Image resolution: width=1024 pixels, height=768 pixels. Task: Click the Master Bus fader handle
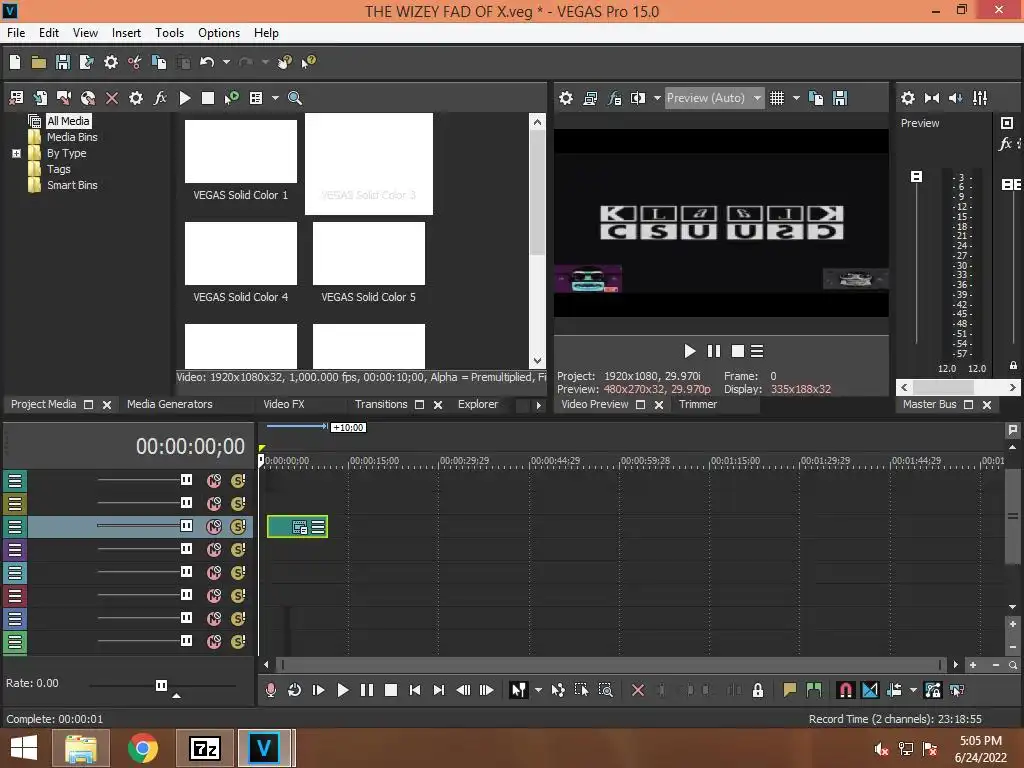[x=916, y=177]
